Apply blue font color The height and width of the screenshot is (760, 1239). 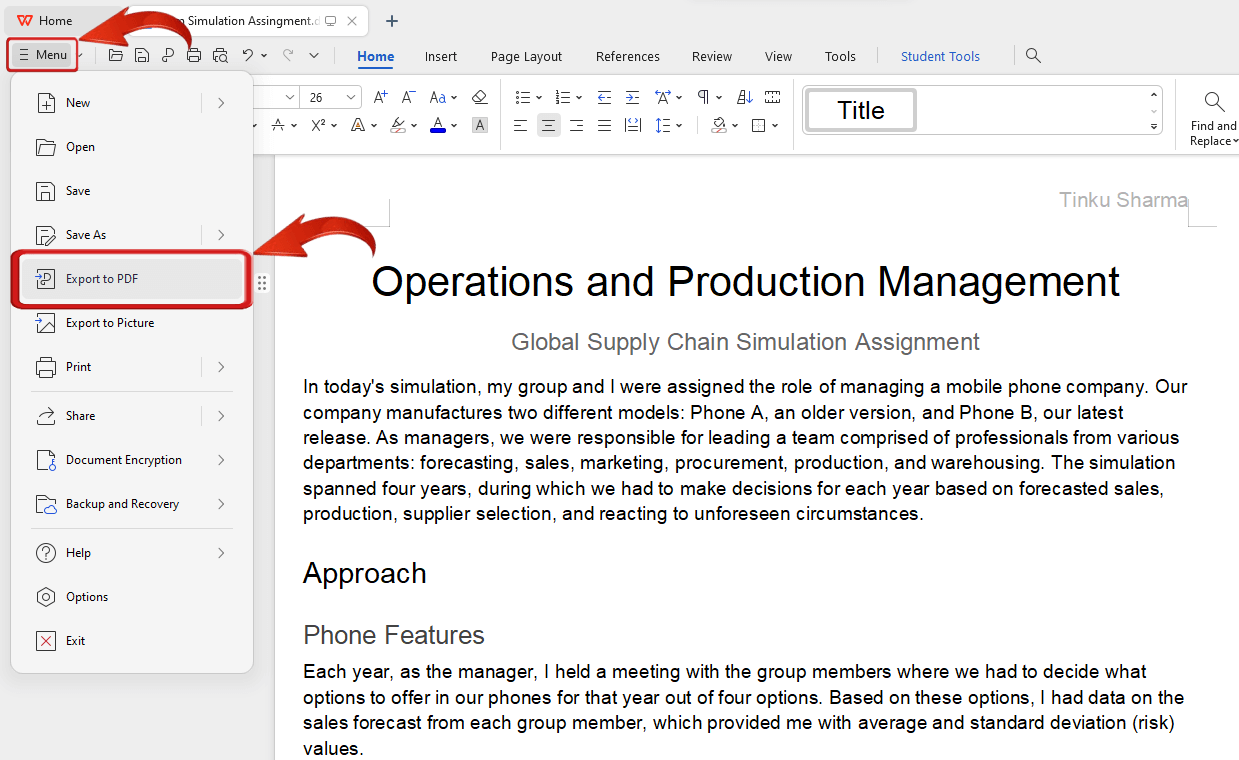click(x=438, y=125)
